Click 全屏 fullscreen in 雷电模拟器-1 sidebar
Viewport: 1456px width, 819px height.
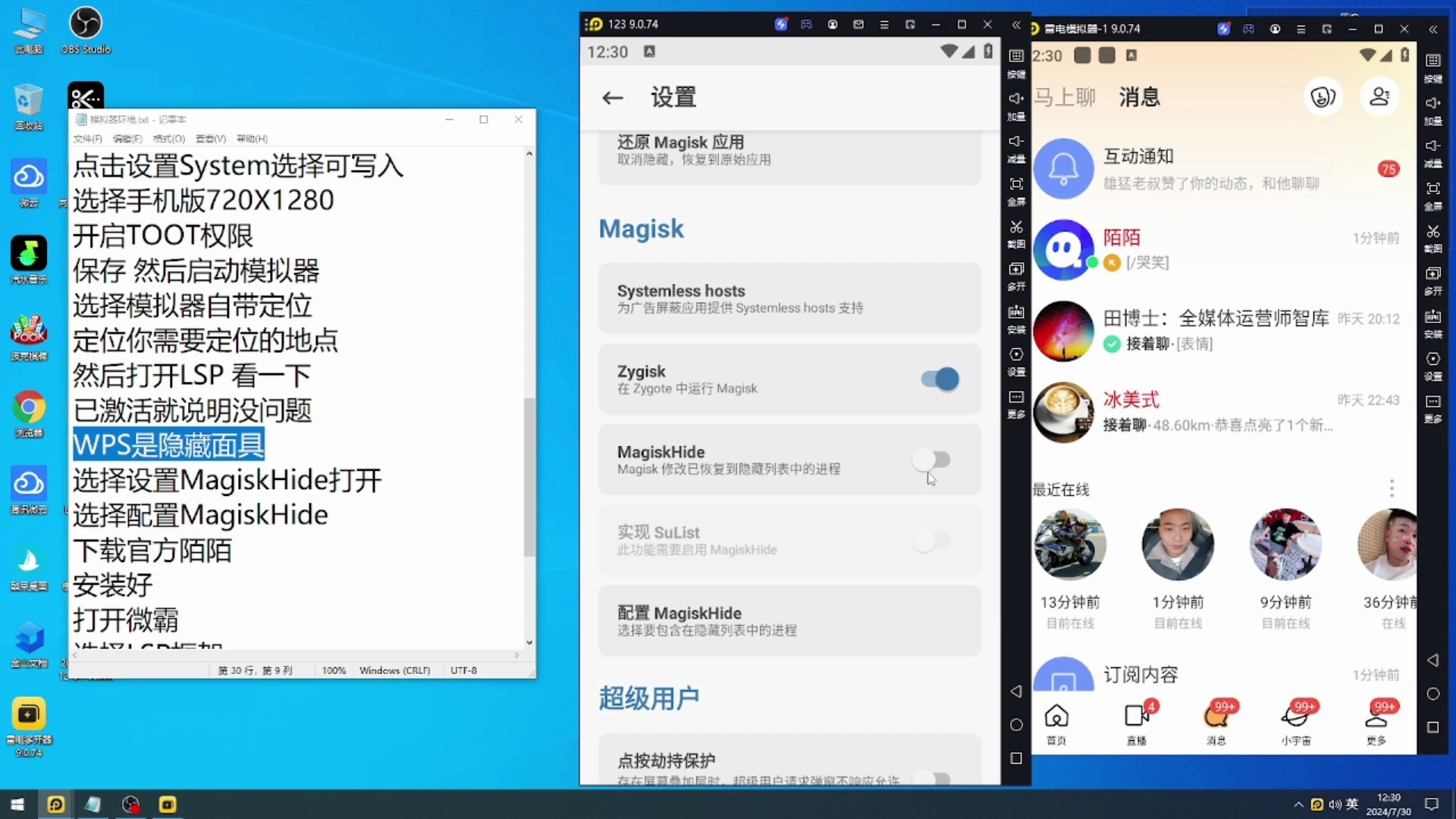[1432, 195]
